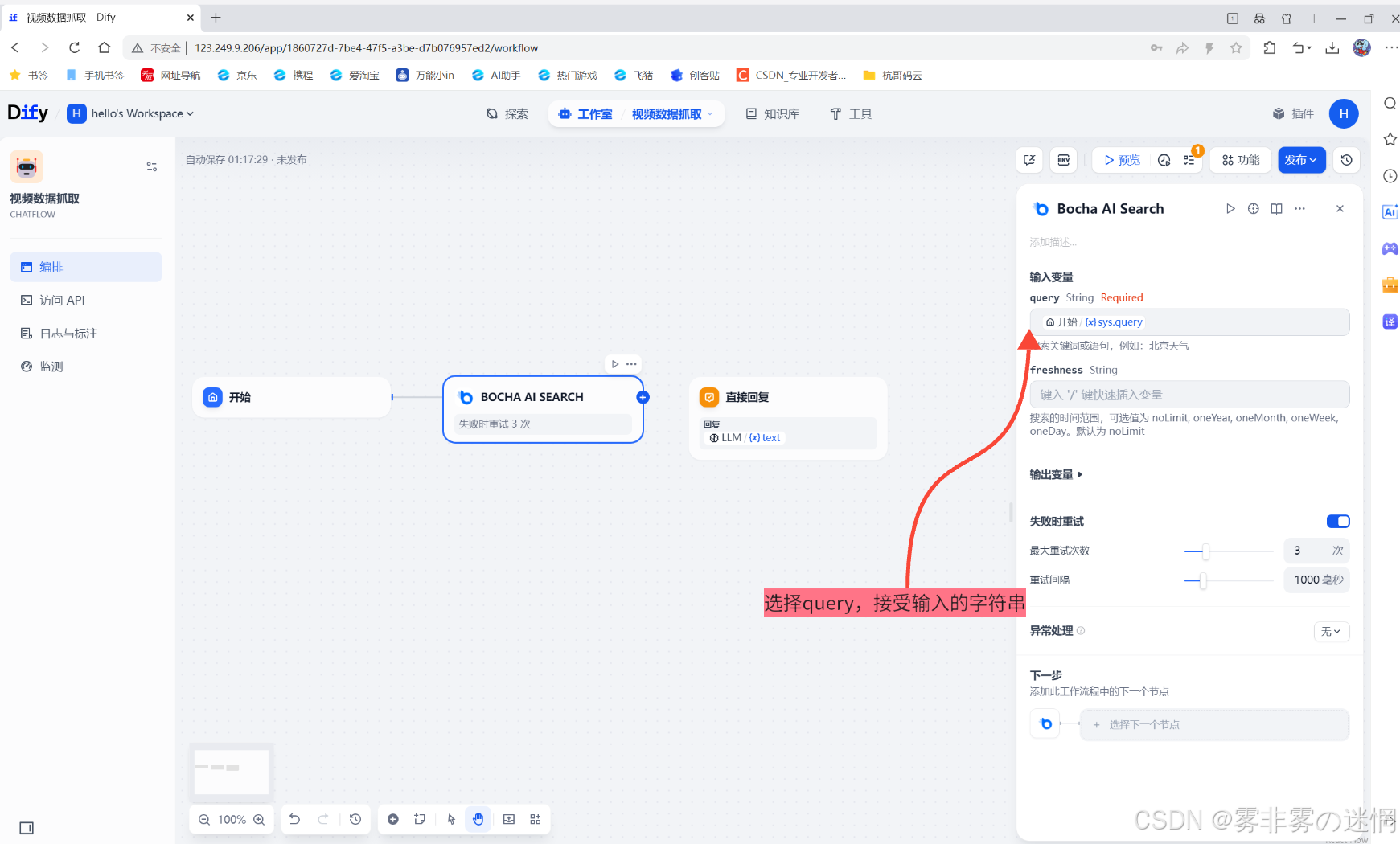Image resolution: width=1400 pixels, height=844 pixels.
Task: Open change history in bottom toolbar
Action: coord(355,819)
